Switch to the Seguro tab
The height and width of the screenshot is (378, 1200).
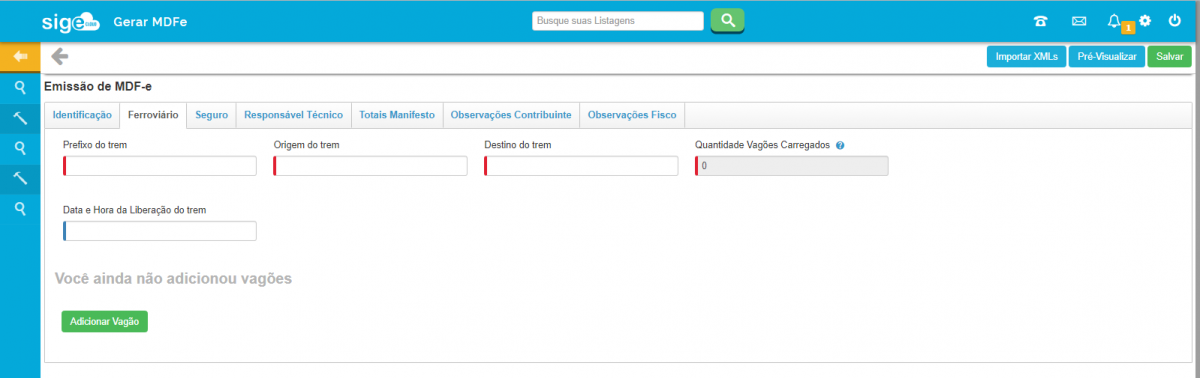211,115
